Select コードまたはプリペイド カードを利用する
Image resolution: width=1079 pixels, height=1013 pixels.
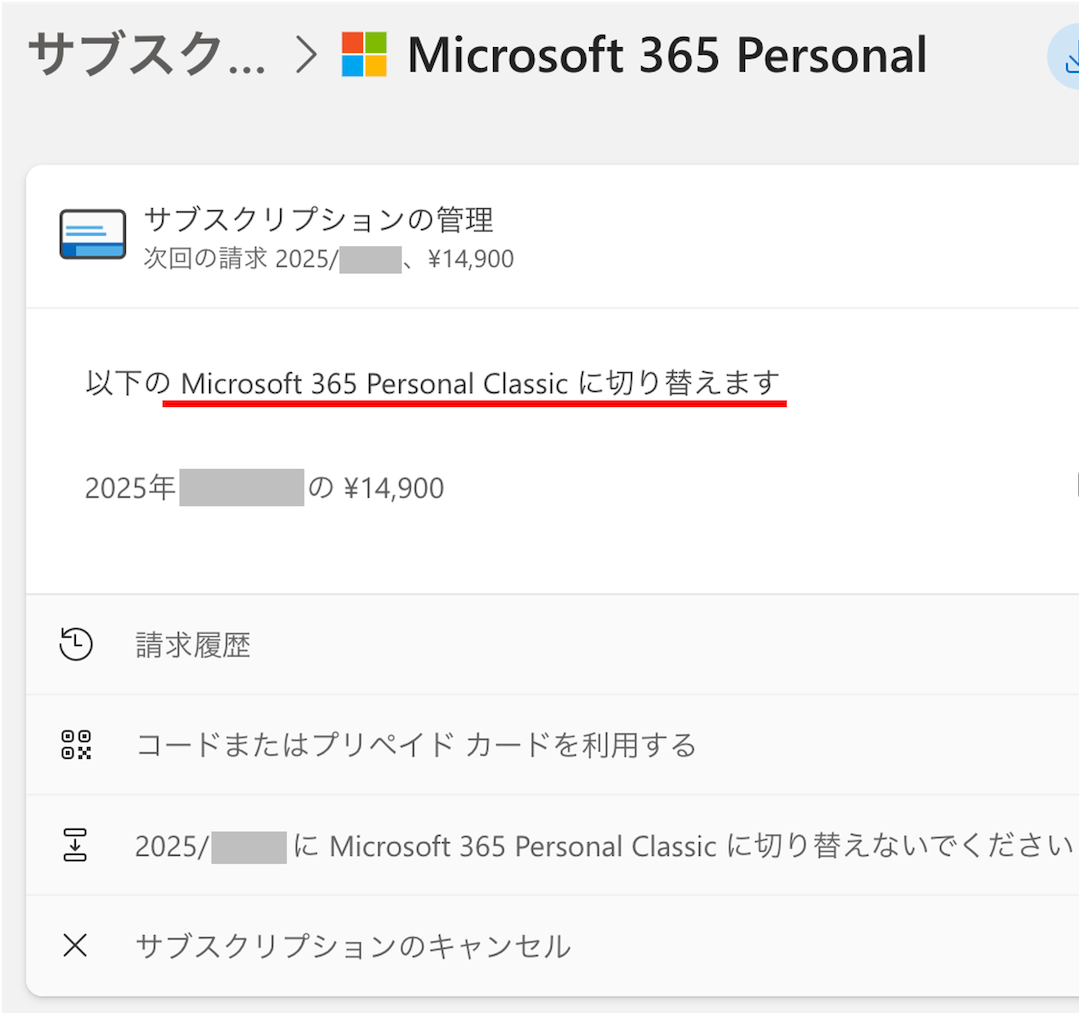[x=415, y=745]
